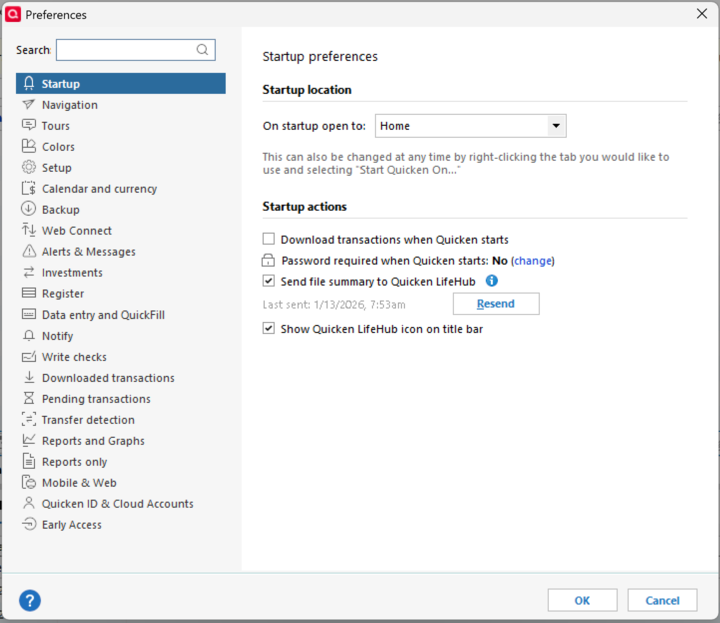Click the Setup gear icon
The height and width of the screenshot is (623, 720).
coord(29,168)
